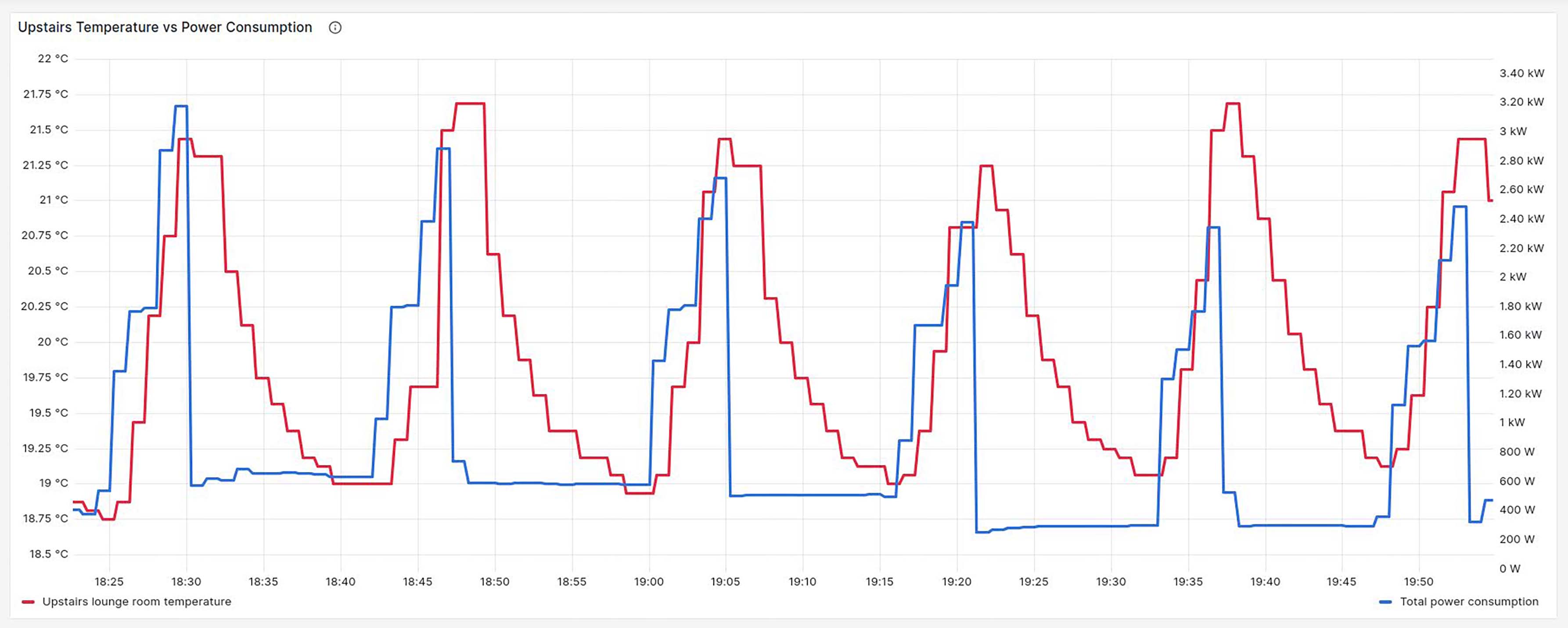Click the 2.40 kW power axis label
This screenshot has width=1568, height=628.
point(1522,219)
